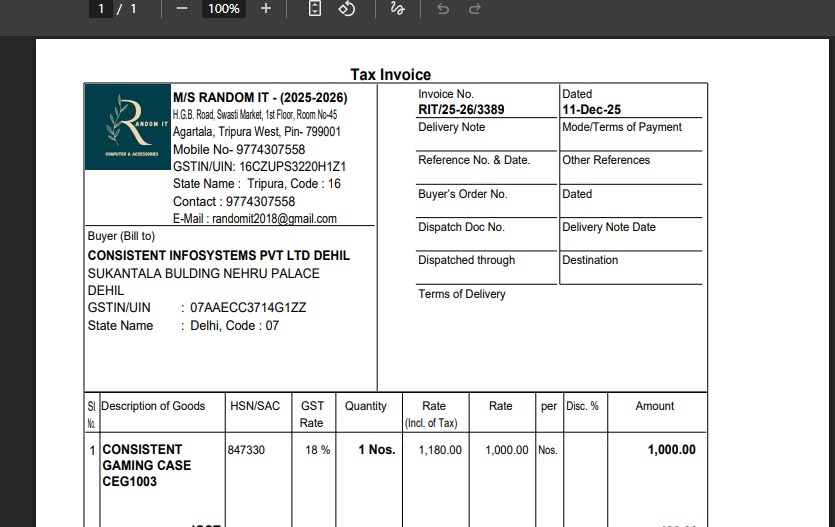Click the HSN code 847330

coord(246,450)
